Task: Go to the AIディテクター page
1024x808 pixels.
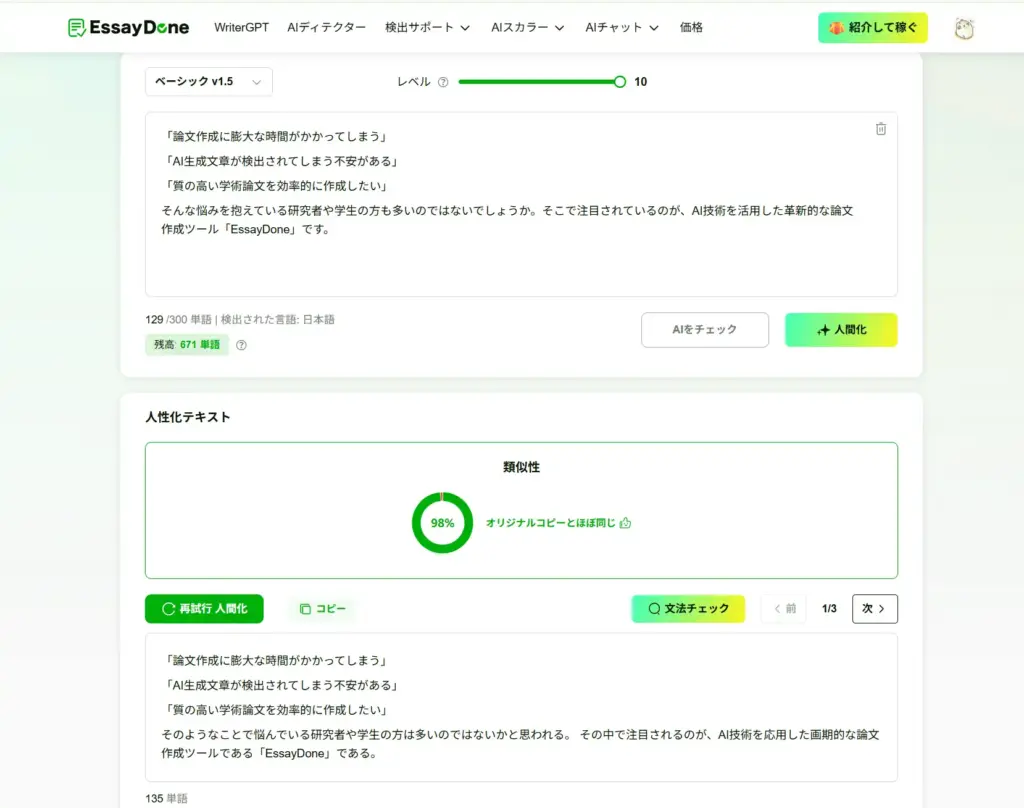Action: coord(326,28)
